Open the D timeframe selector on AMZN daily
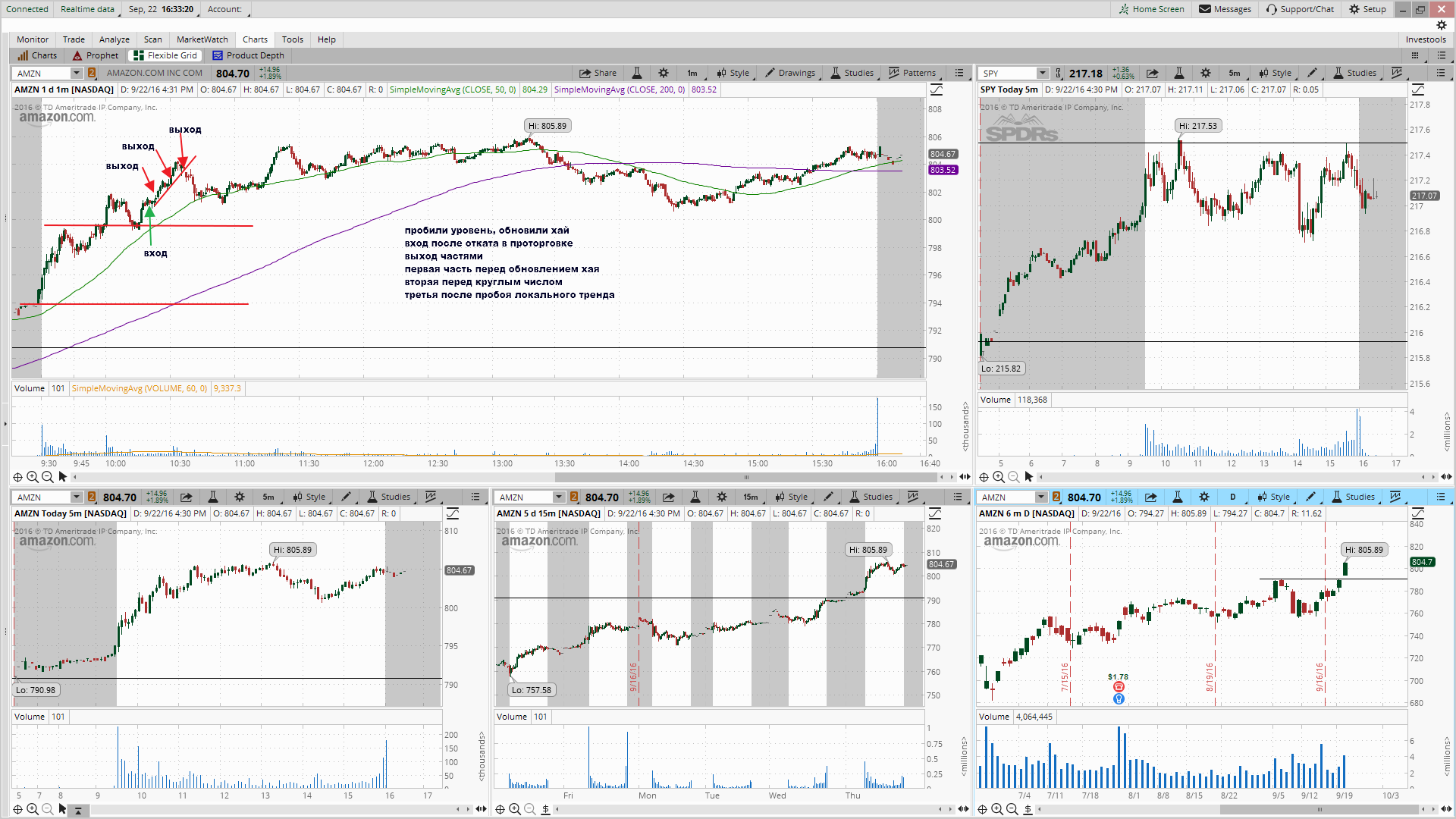Image resolution: width=1456 pixels, height=819 pixels. [1233, 497]
